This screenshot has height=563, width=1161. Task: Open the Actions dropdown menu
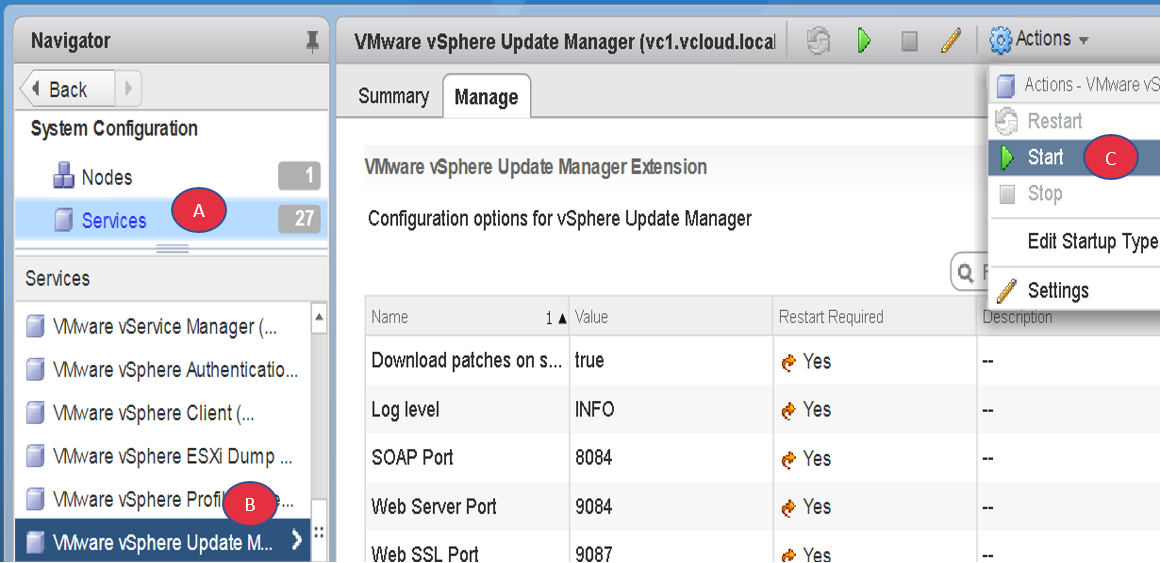click(x=1040, y=39)
